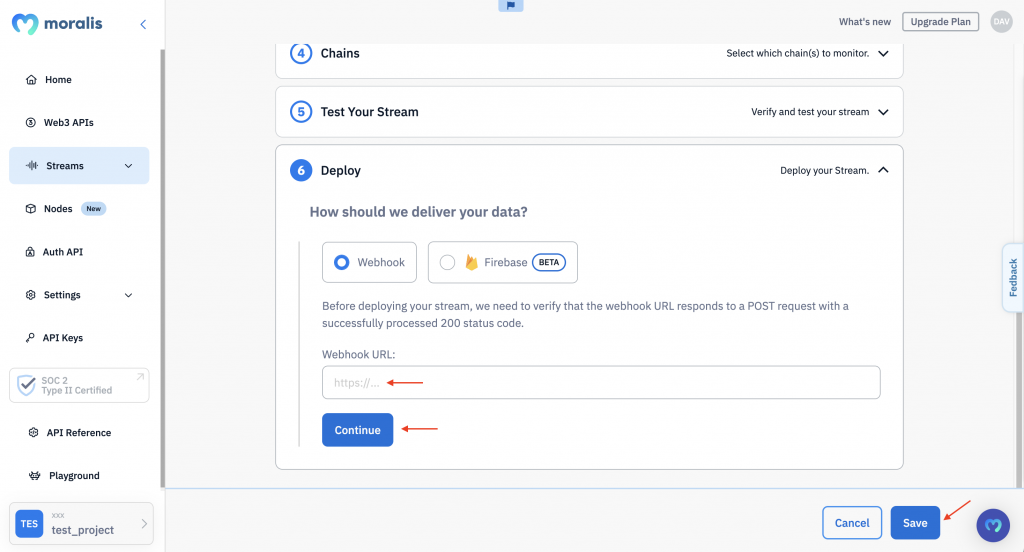Click the Upgrade Plan button

940,22
